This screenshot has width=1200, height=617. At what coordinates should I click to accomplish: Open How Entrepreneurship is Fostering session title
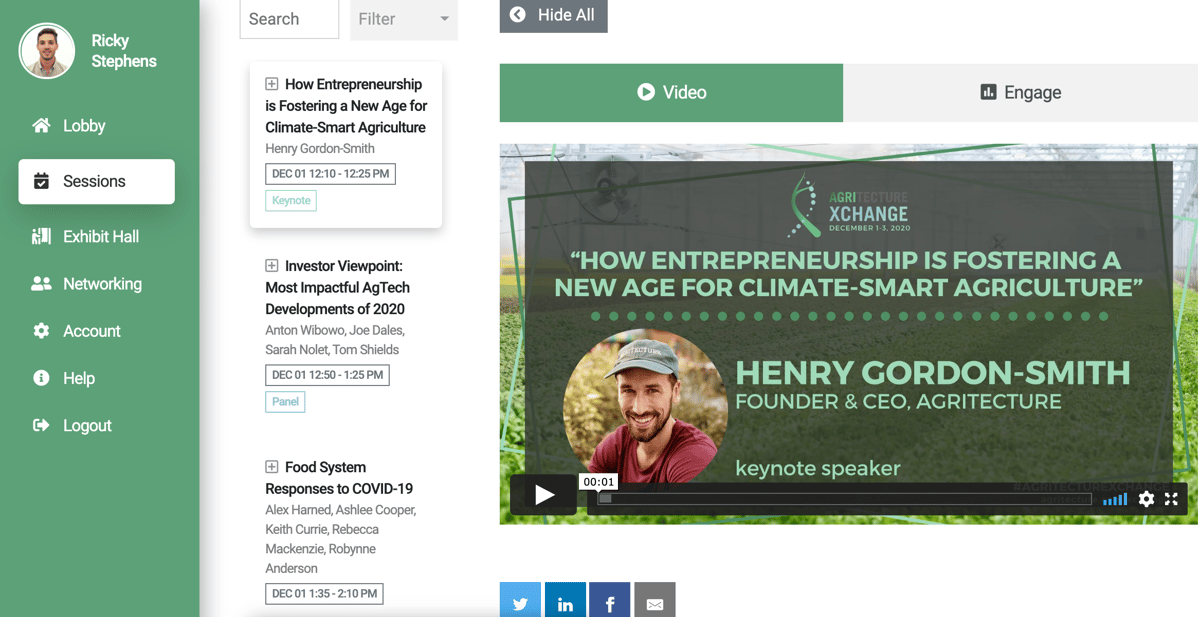346,106
